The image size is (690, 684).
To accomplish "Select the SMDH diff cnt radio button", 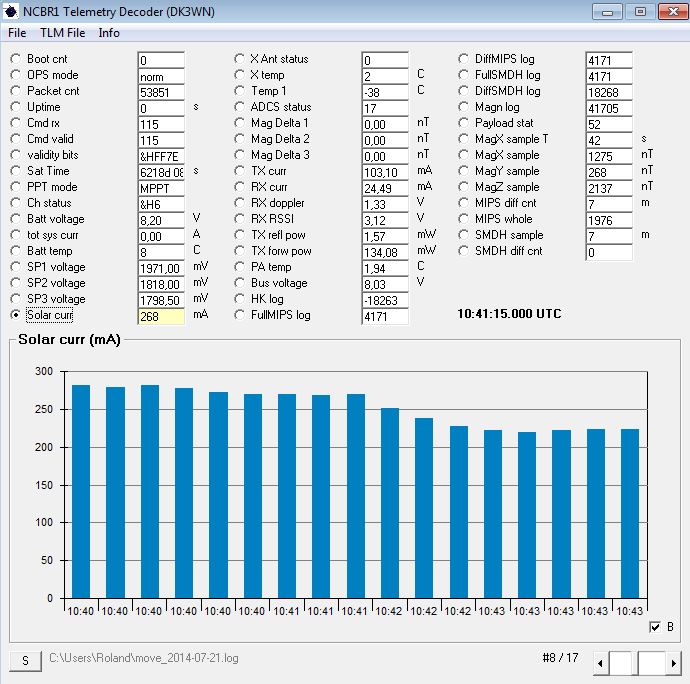I will click(x=463, y=251).
